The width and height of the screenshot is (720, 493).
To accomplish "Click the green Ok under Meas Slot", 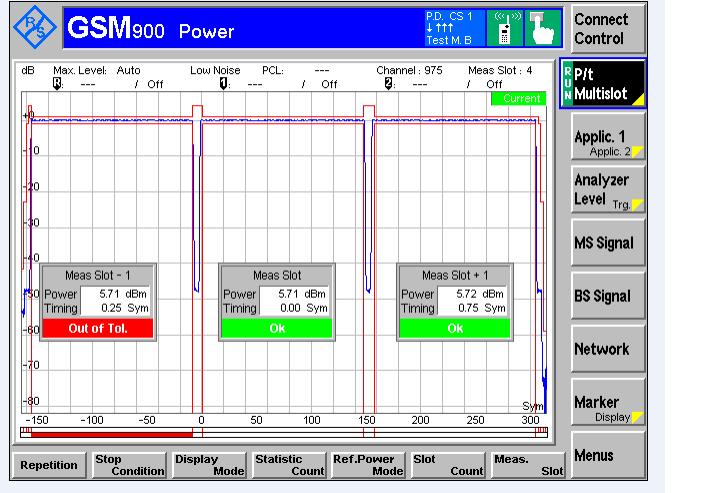I will pyautogui.click(x=277, y=328).
